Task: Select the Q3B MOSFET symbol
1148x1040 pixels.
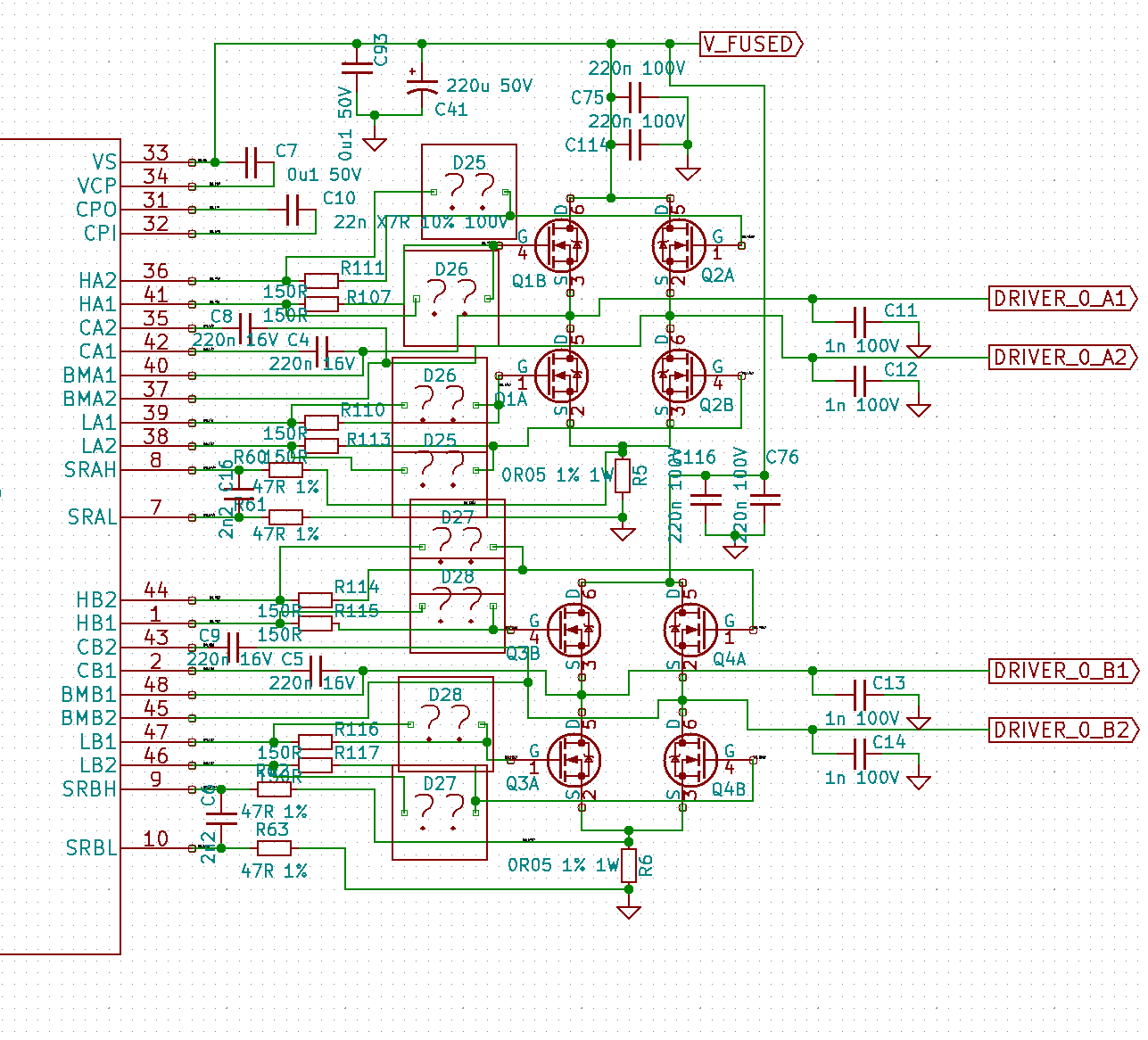Action: pos(574,629)
